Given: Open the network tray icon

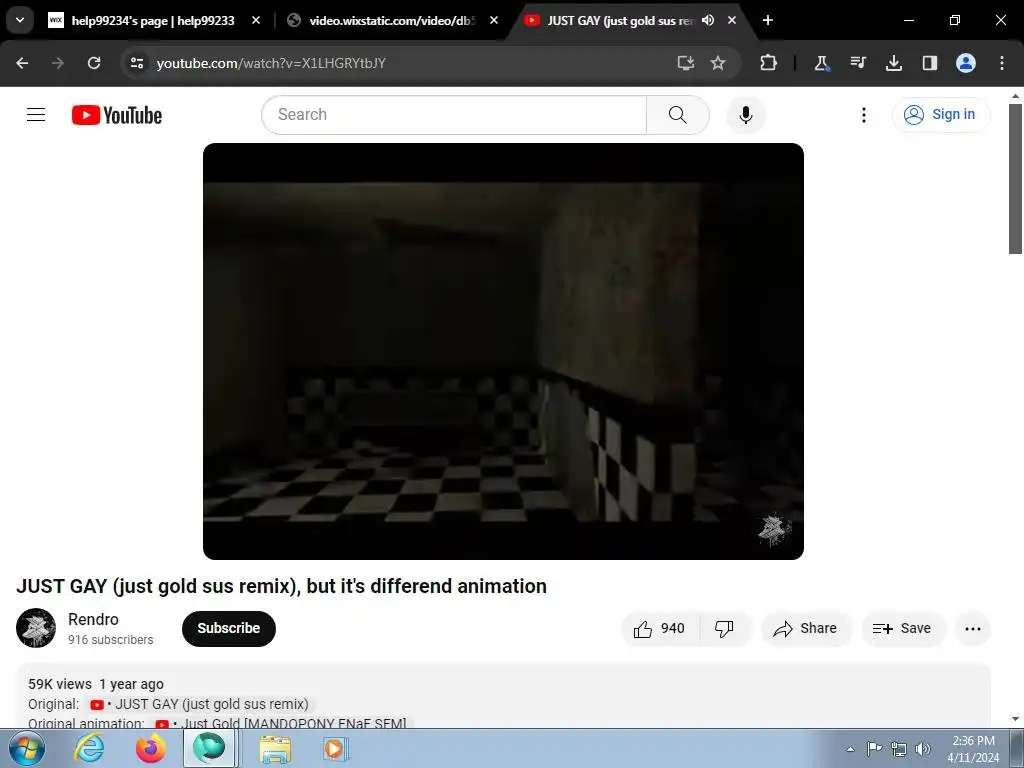Looking at the screenshot, I should click(x=899, y=749).
